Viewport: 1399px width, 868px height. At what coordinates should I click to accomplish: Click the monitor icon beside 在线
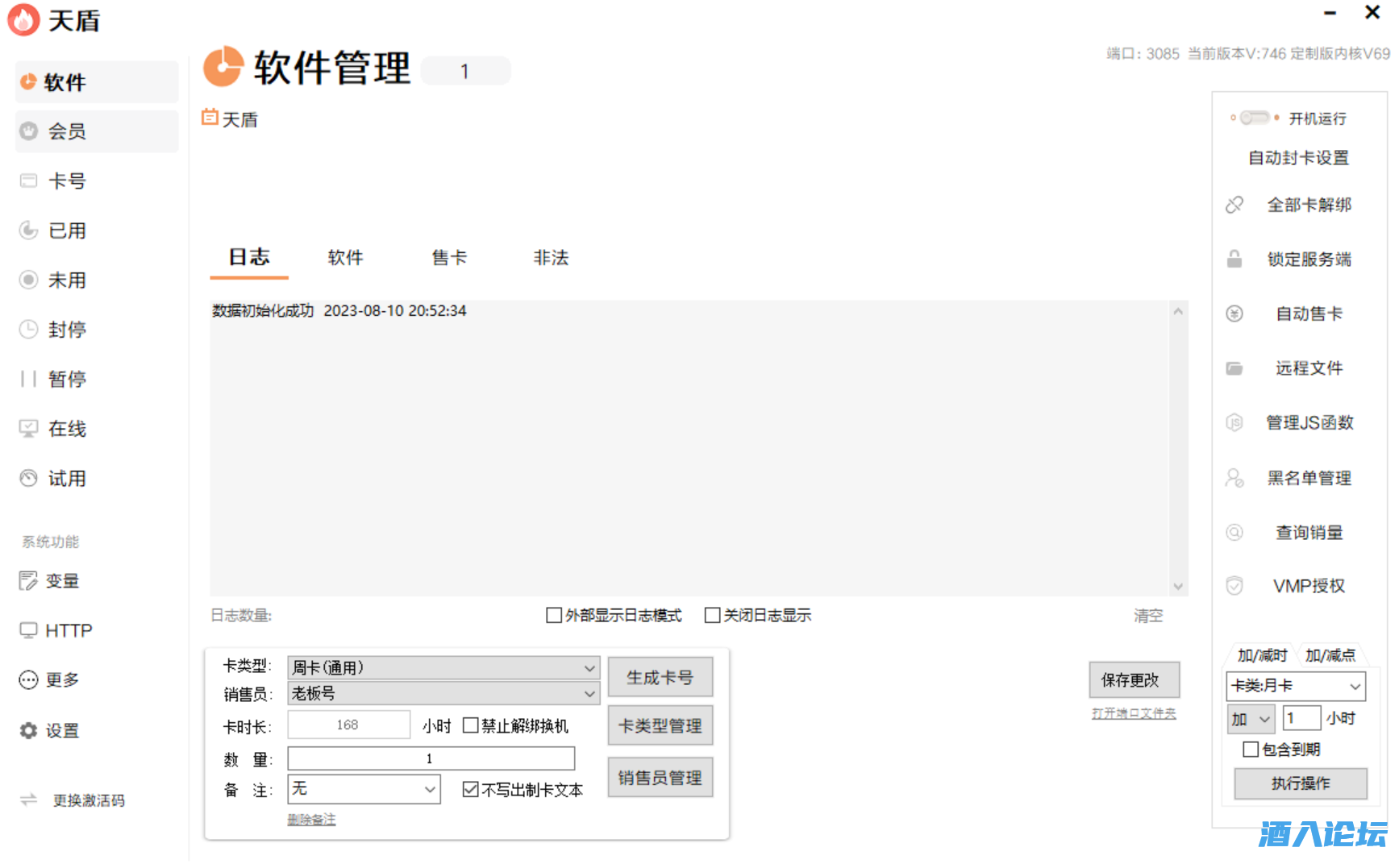[29, 429]
